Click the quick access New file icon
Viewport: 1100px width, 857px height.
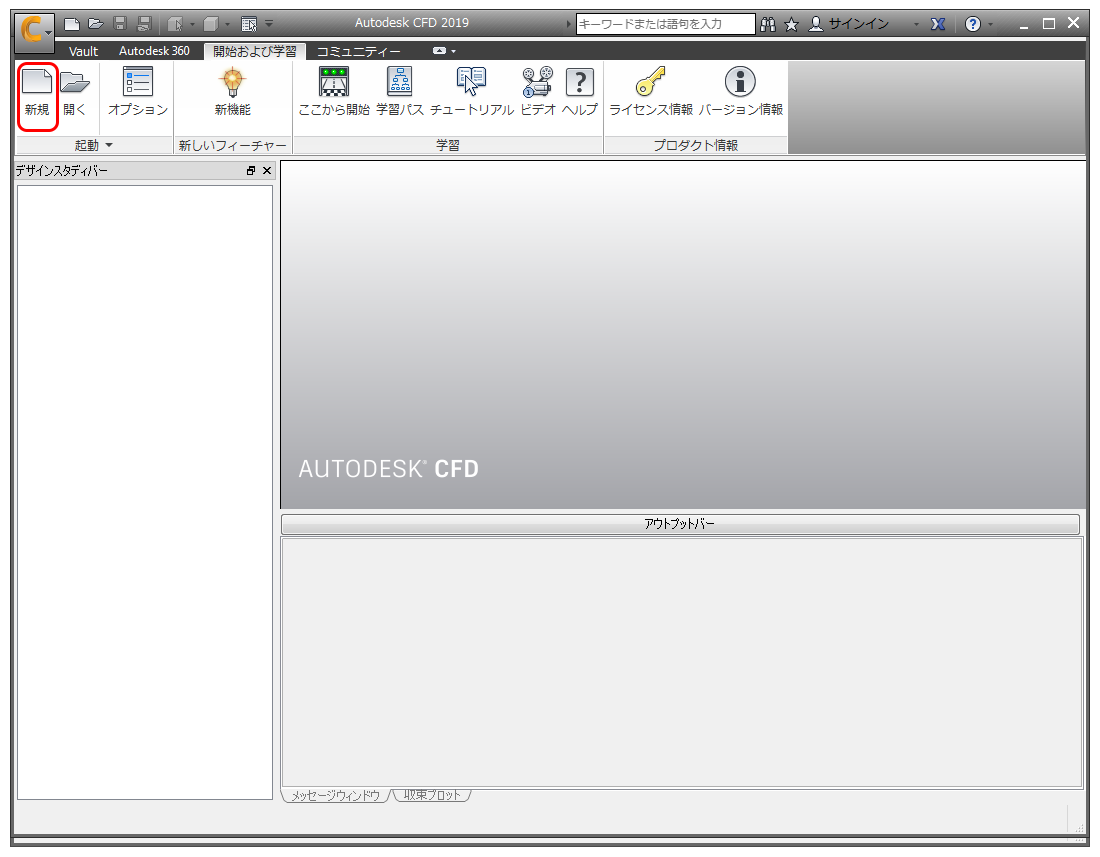72,25
